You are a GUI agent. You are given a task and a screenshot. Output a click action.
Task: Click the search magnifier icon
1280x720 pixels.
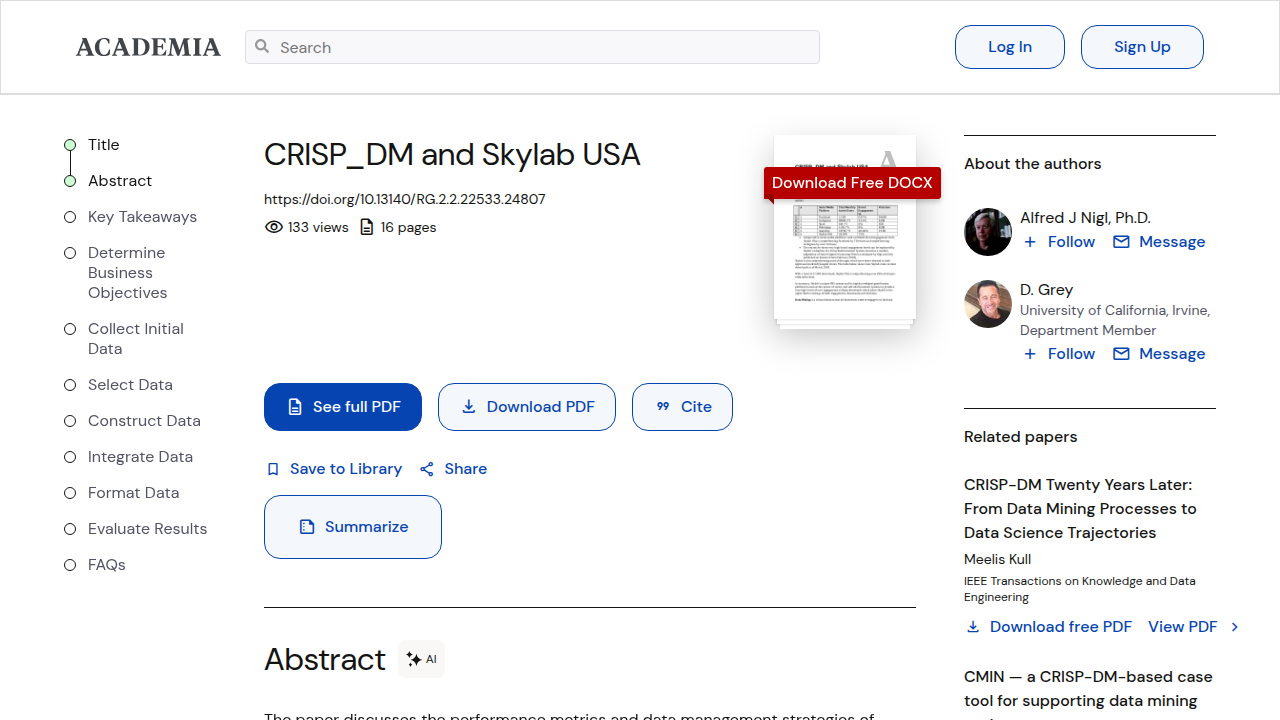click(262, 46)
